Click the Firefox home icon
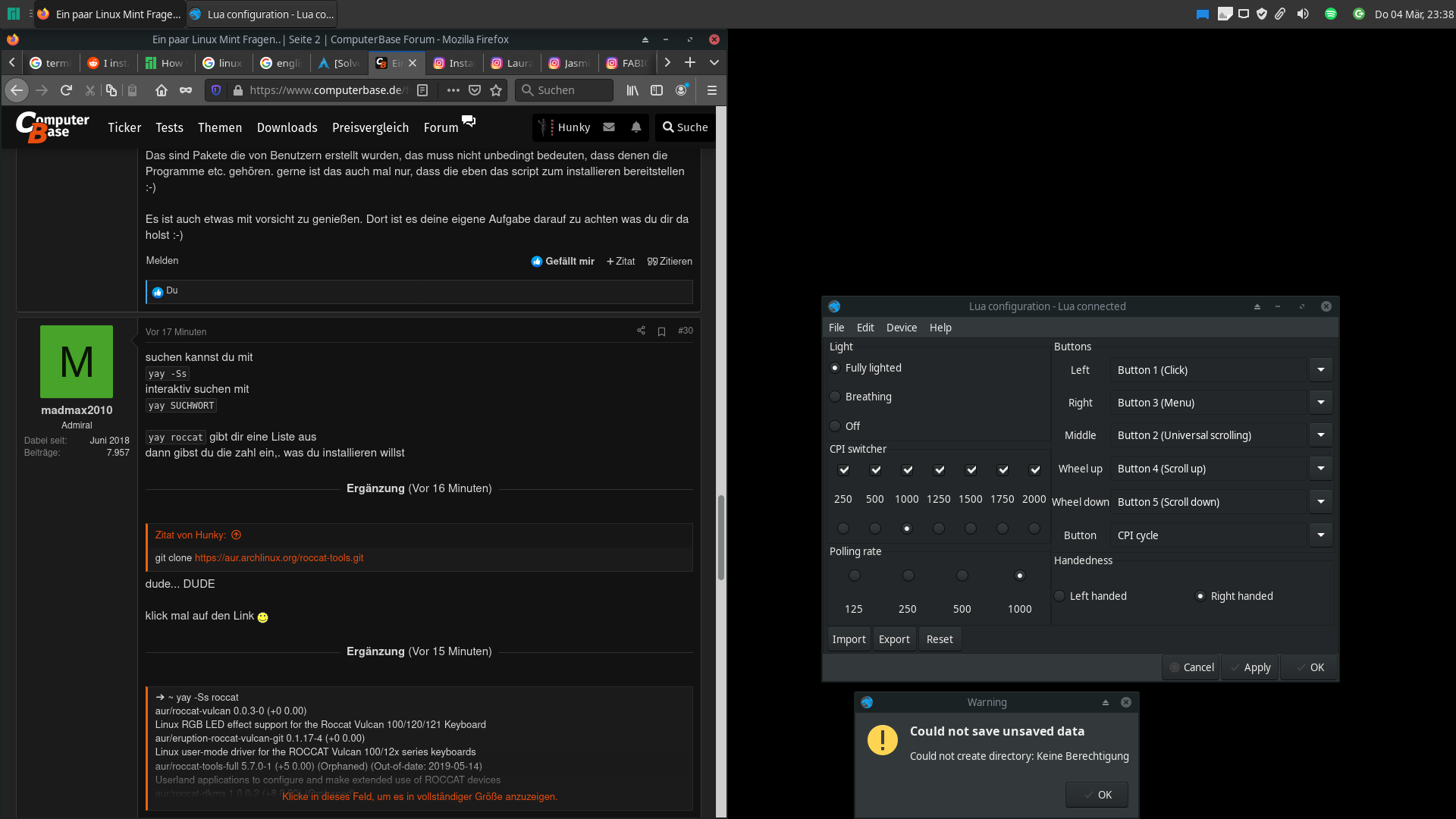The image size is (1456, 819). [162, 90]
